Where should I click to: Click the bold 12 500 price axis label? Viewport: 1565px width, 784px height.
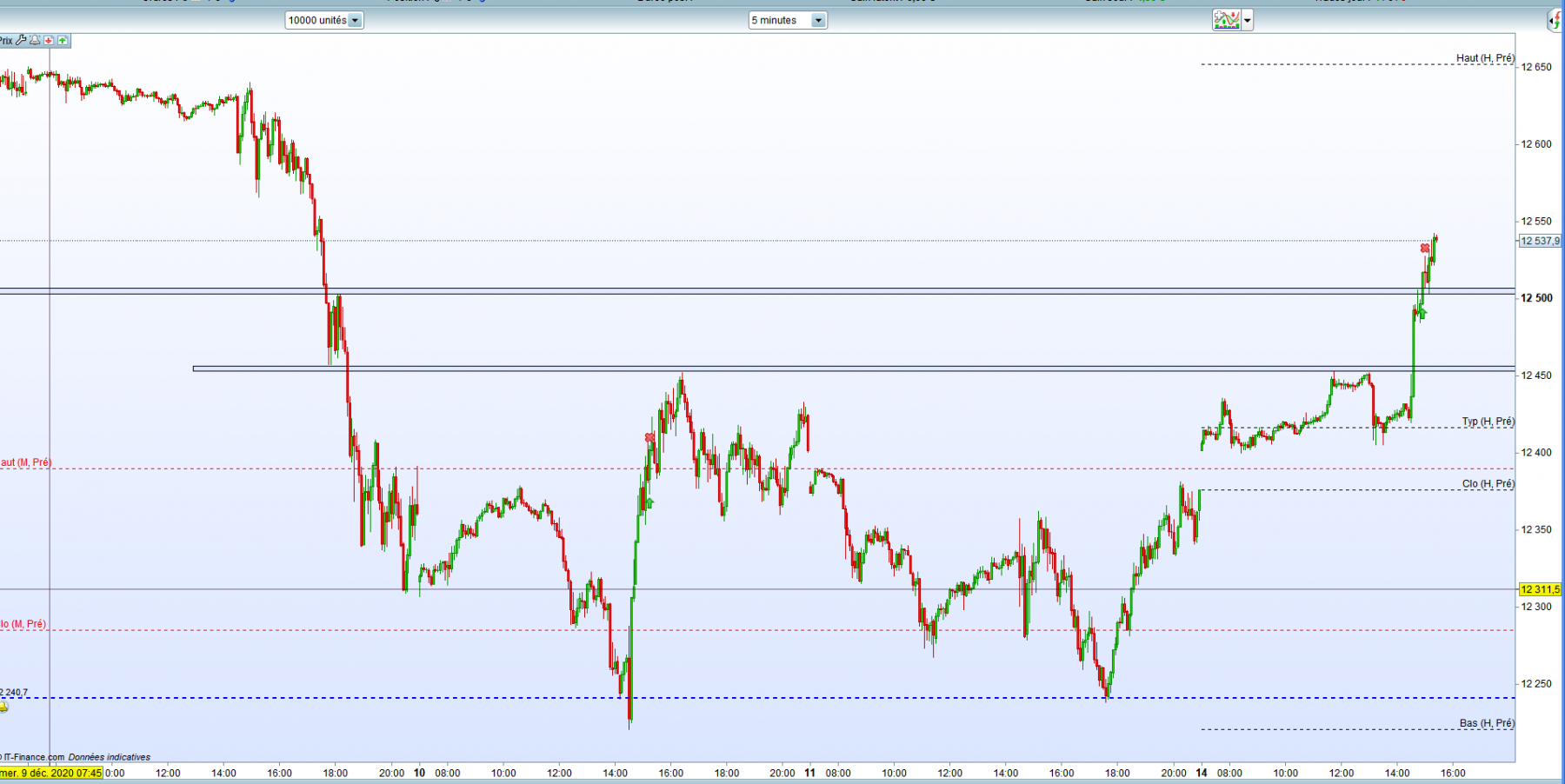[x=1536, y=298]
